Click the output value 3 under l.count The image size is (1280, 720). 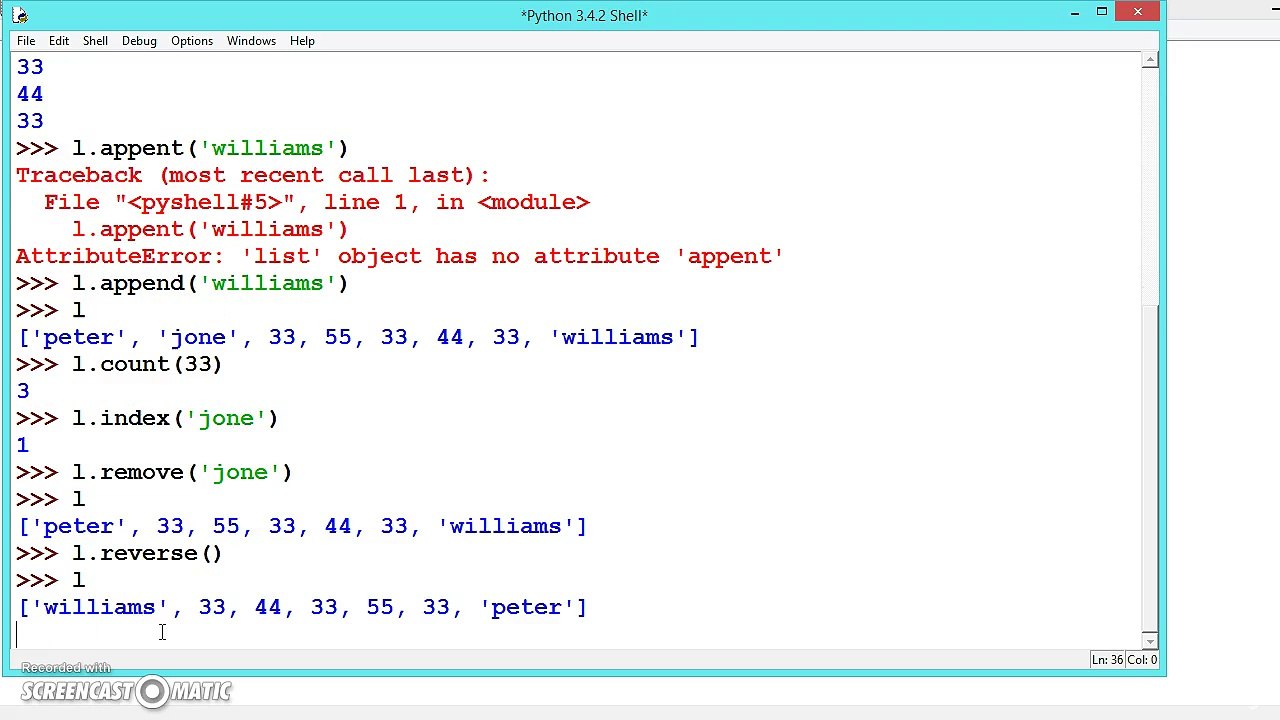point(23,391)
